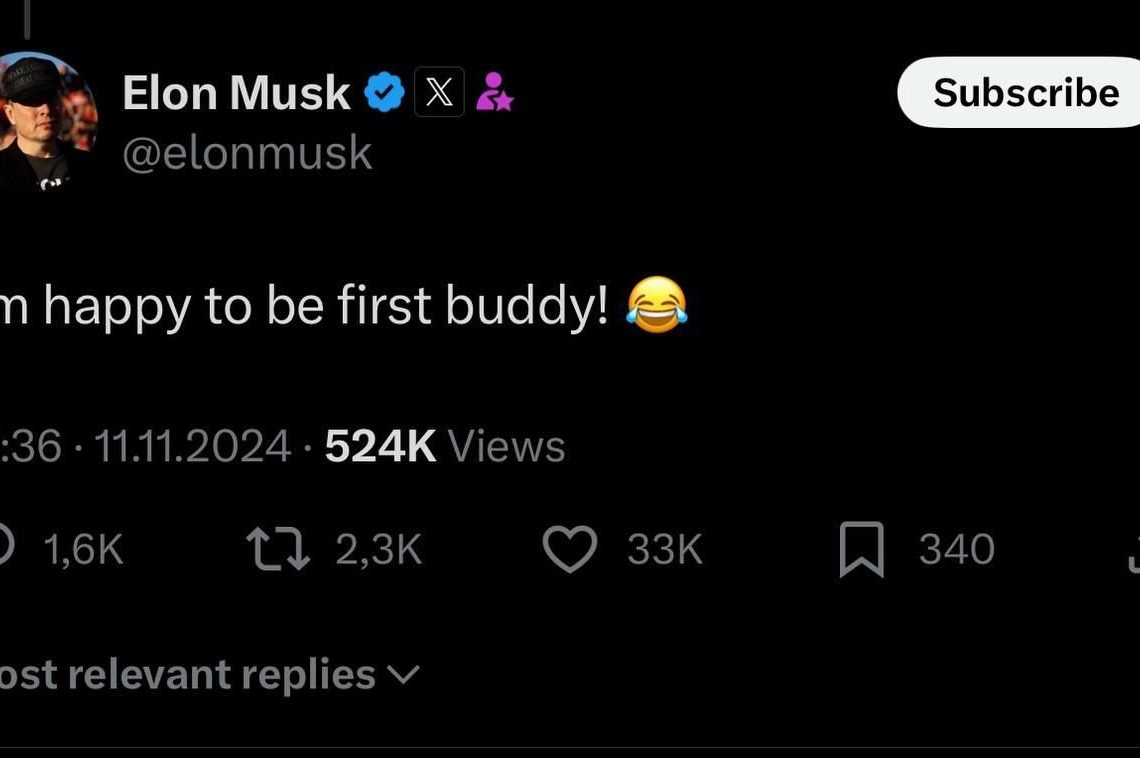Image resolution: width=1140 pixels, height=758 pixels.
Task: Repost the tweet using the retweet icon
Action: [x=278, y=550]
